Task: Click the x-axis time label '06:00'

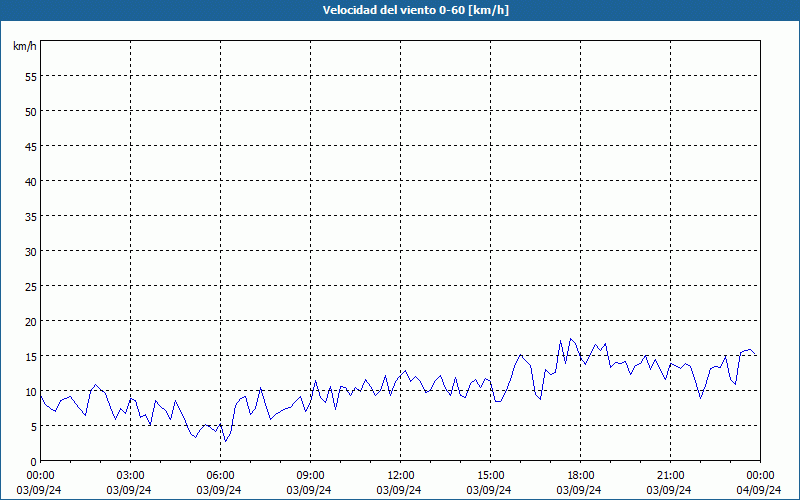Action: 220,476
